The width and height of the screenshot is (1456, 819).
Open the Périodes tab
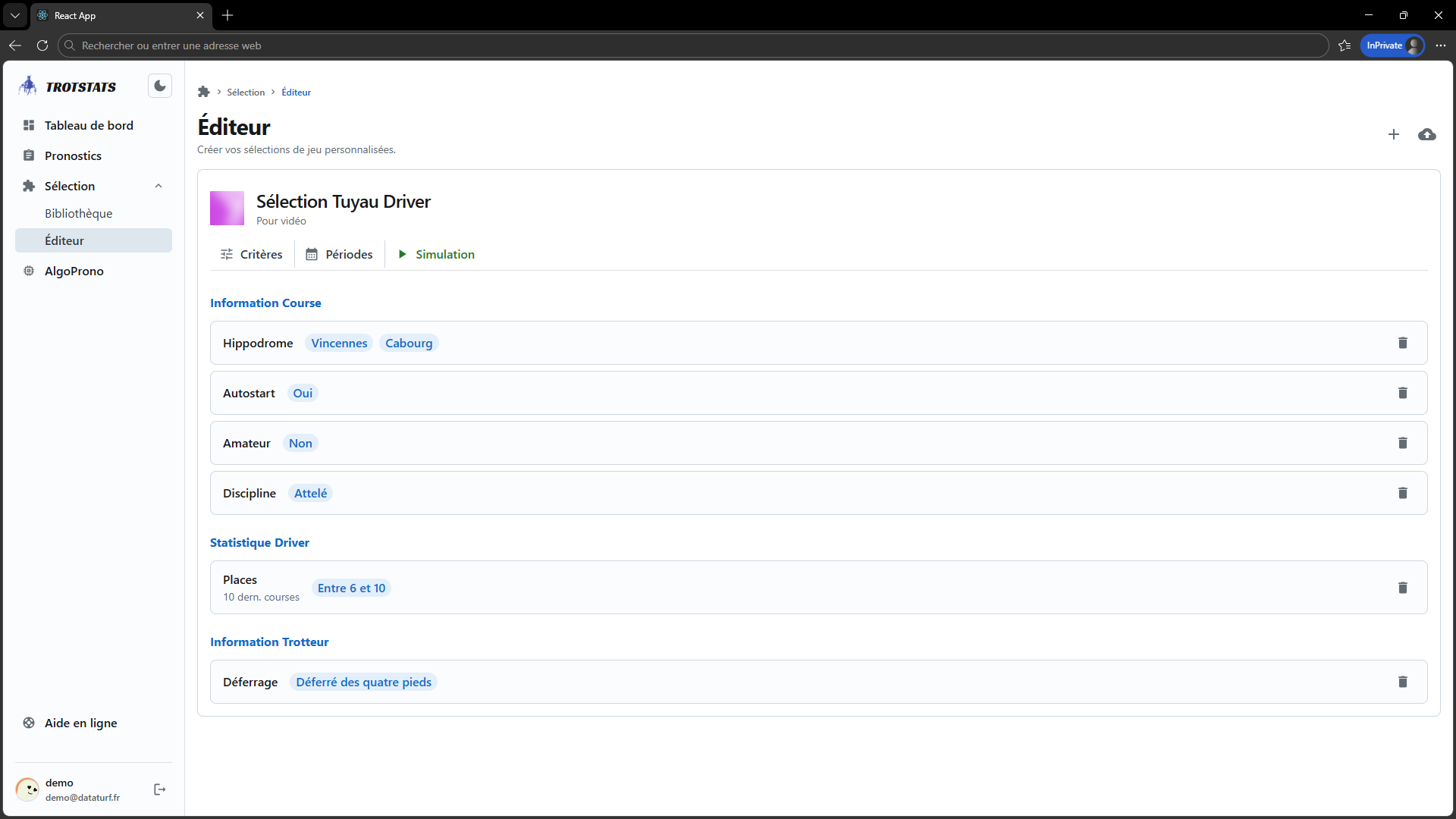click(339, 254)
